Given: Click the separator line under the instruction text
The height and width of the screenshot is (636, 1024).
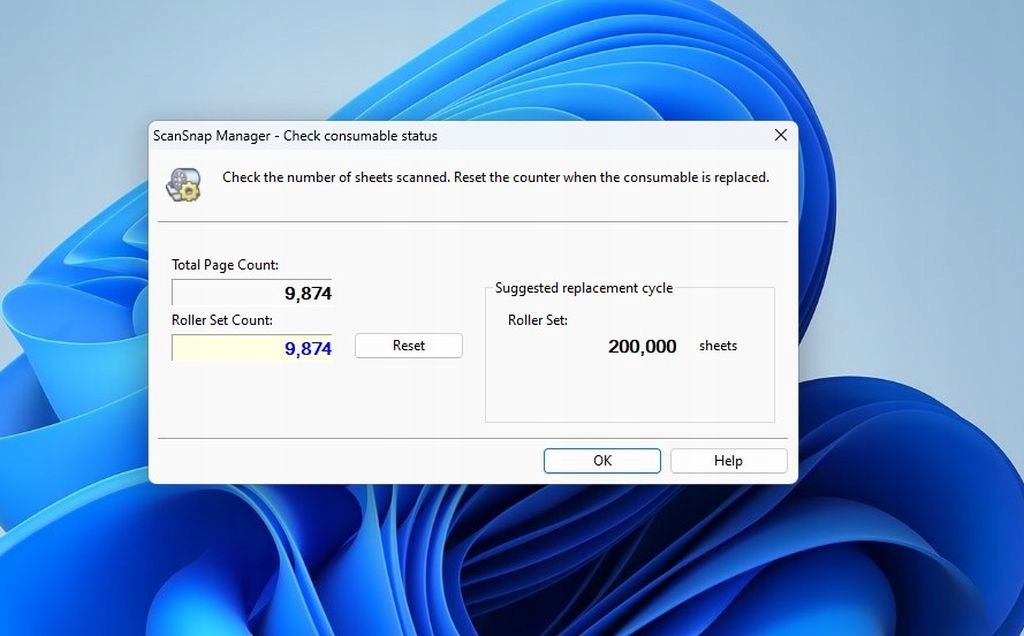Looking at the screenshot, I should tap(472, 221).
